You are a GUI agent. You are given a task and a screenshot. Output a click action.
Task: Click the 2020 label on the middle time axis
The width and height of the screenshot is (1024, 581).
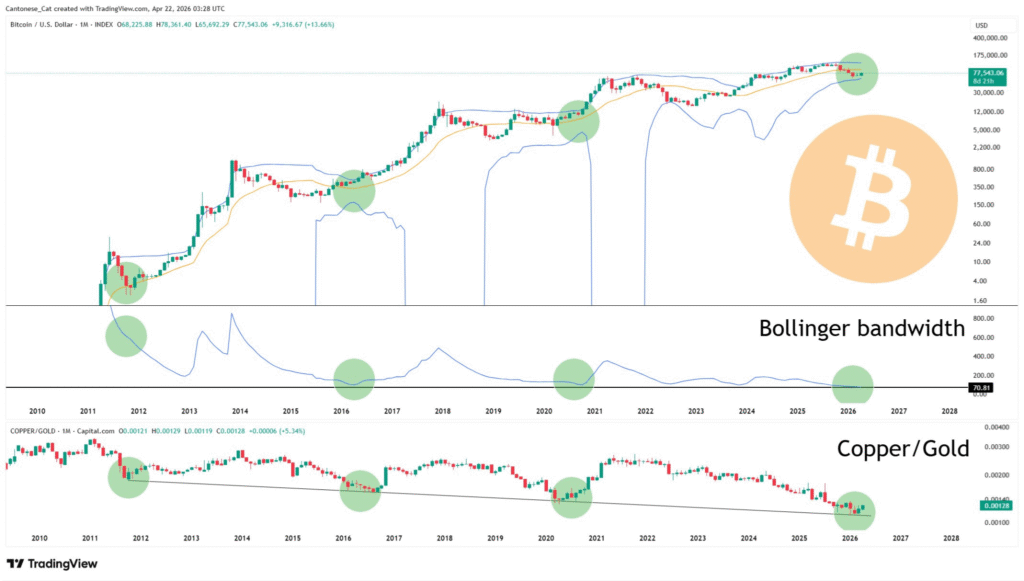(544, 411)
